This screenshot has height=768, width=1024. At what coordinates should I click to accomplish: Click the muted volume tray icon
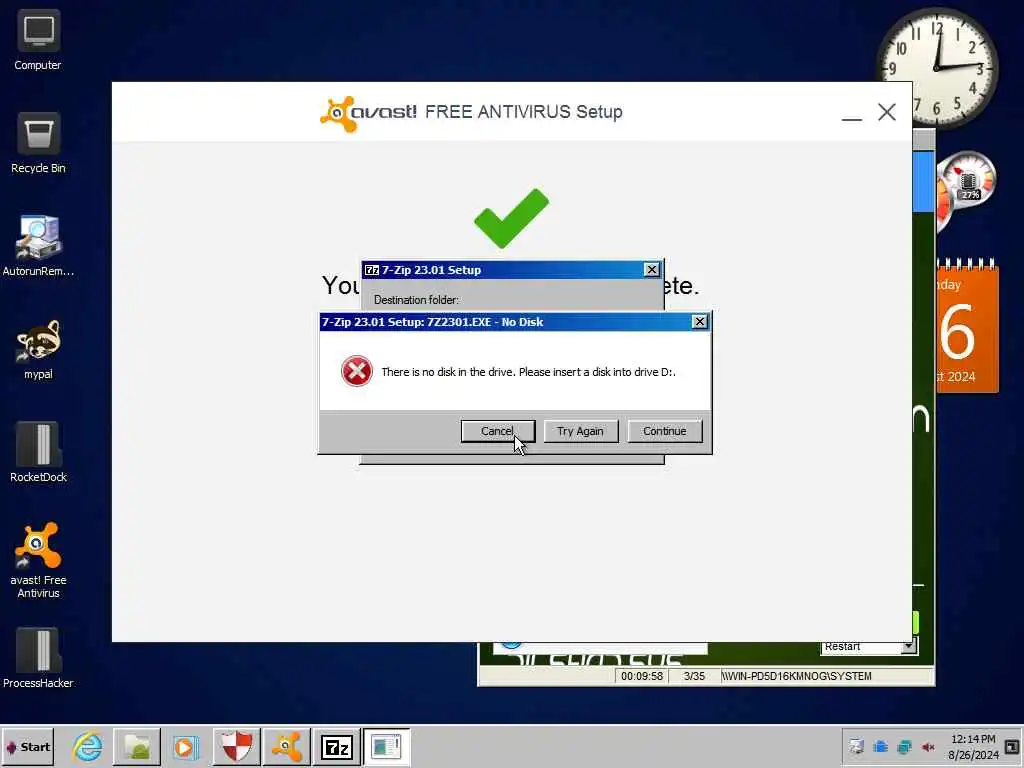point(928,747)
